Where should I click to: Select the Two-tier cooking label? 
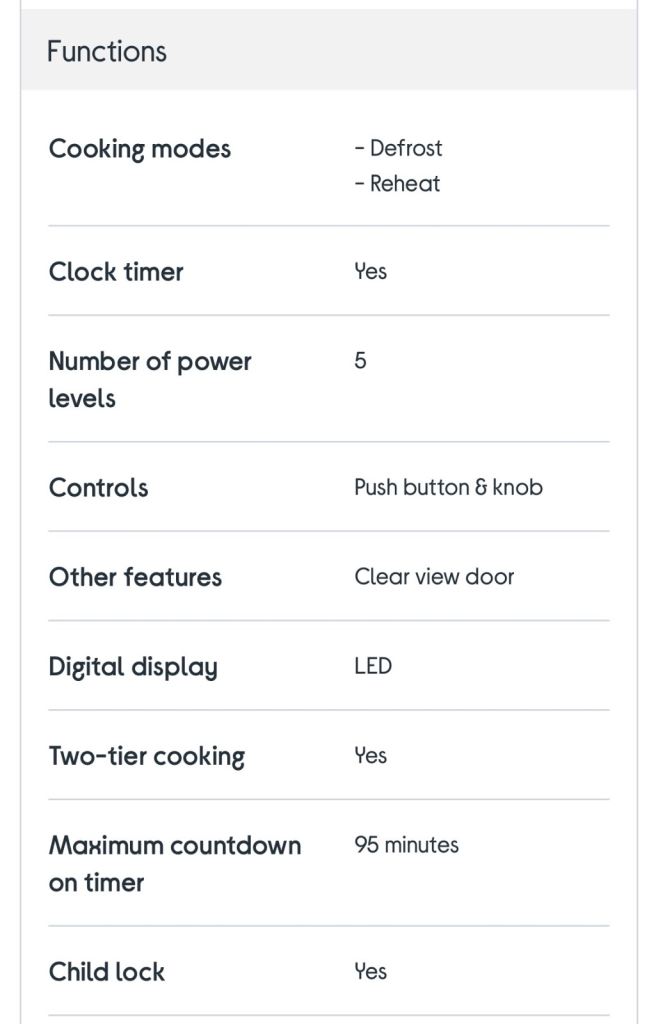point(147,756)
